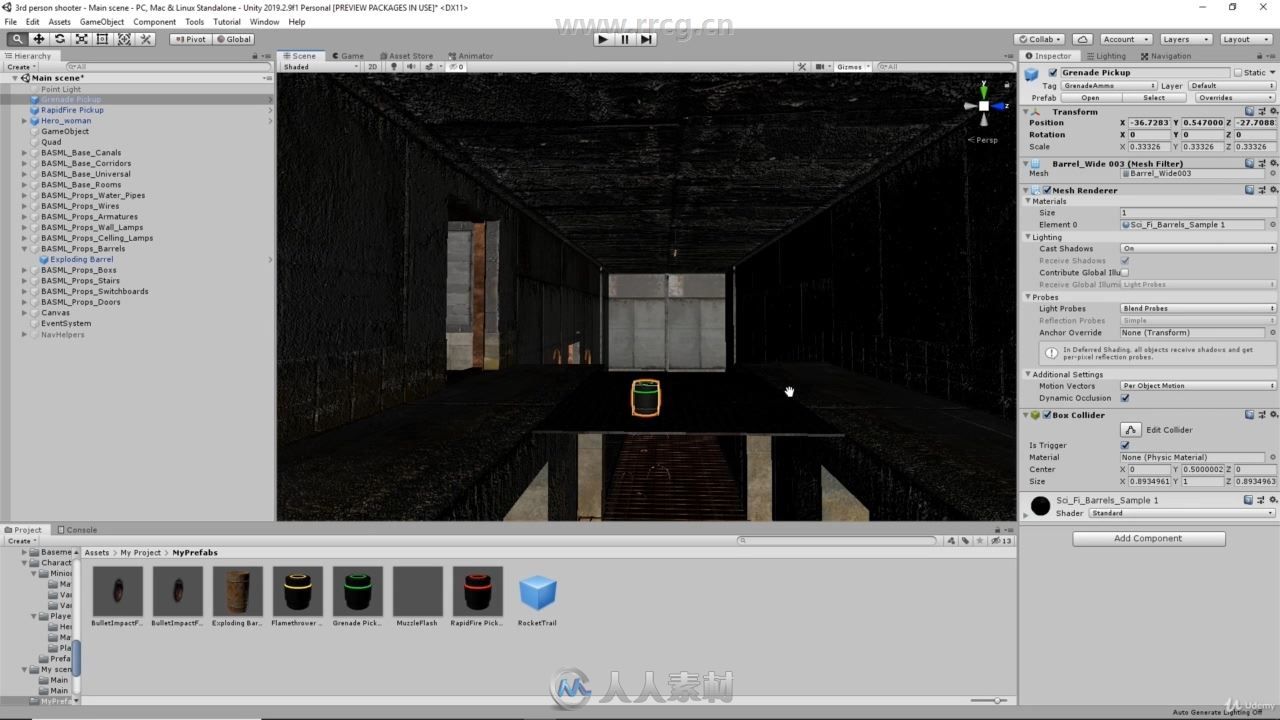Open Motion Vectors dropdown
This screenshot has width=1280, height=720.
click(1198, 386)
